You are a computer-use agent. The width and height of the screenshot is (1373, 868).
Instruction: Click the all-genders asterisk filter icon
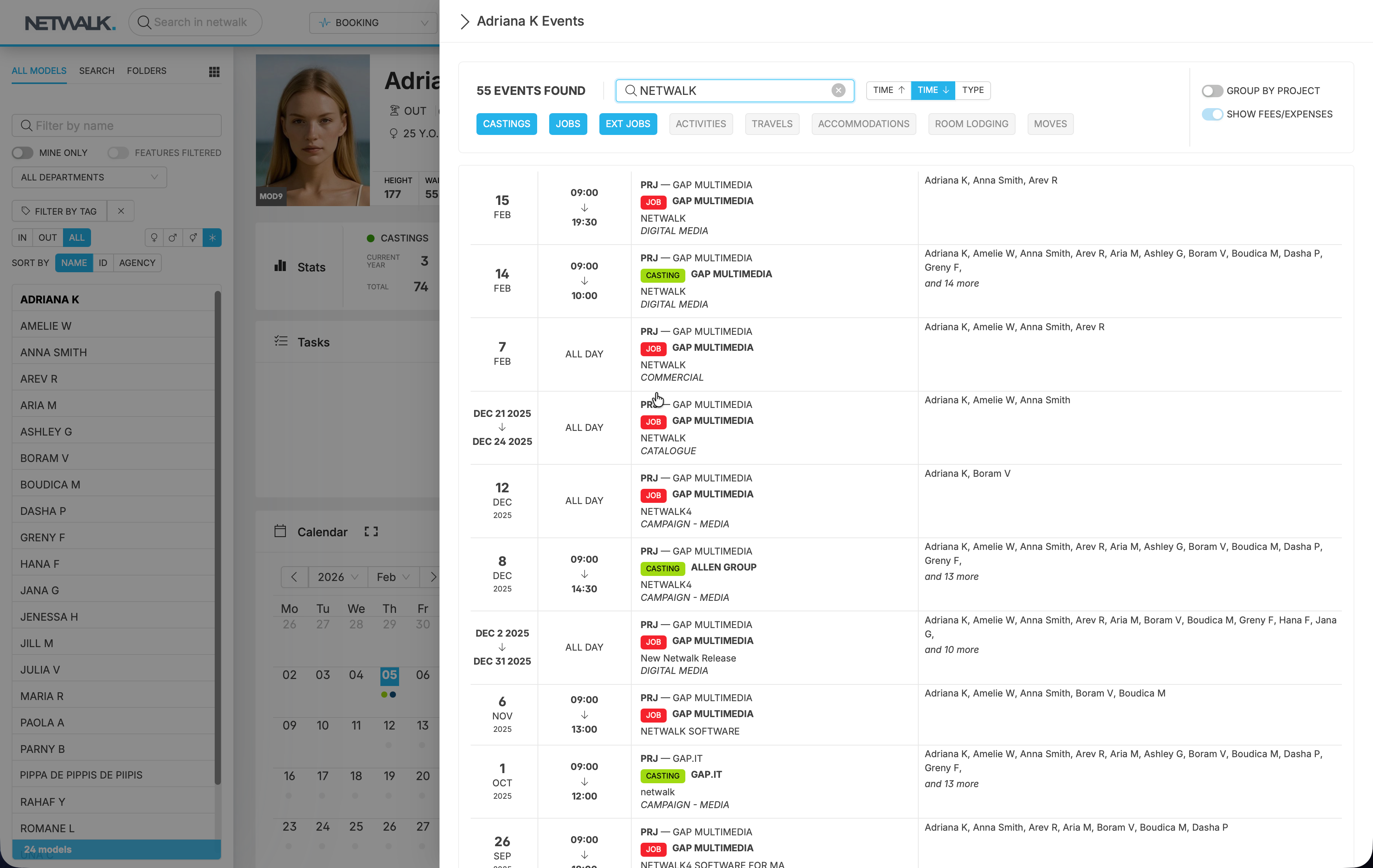click(212, 238)
